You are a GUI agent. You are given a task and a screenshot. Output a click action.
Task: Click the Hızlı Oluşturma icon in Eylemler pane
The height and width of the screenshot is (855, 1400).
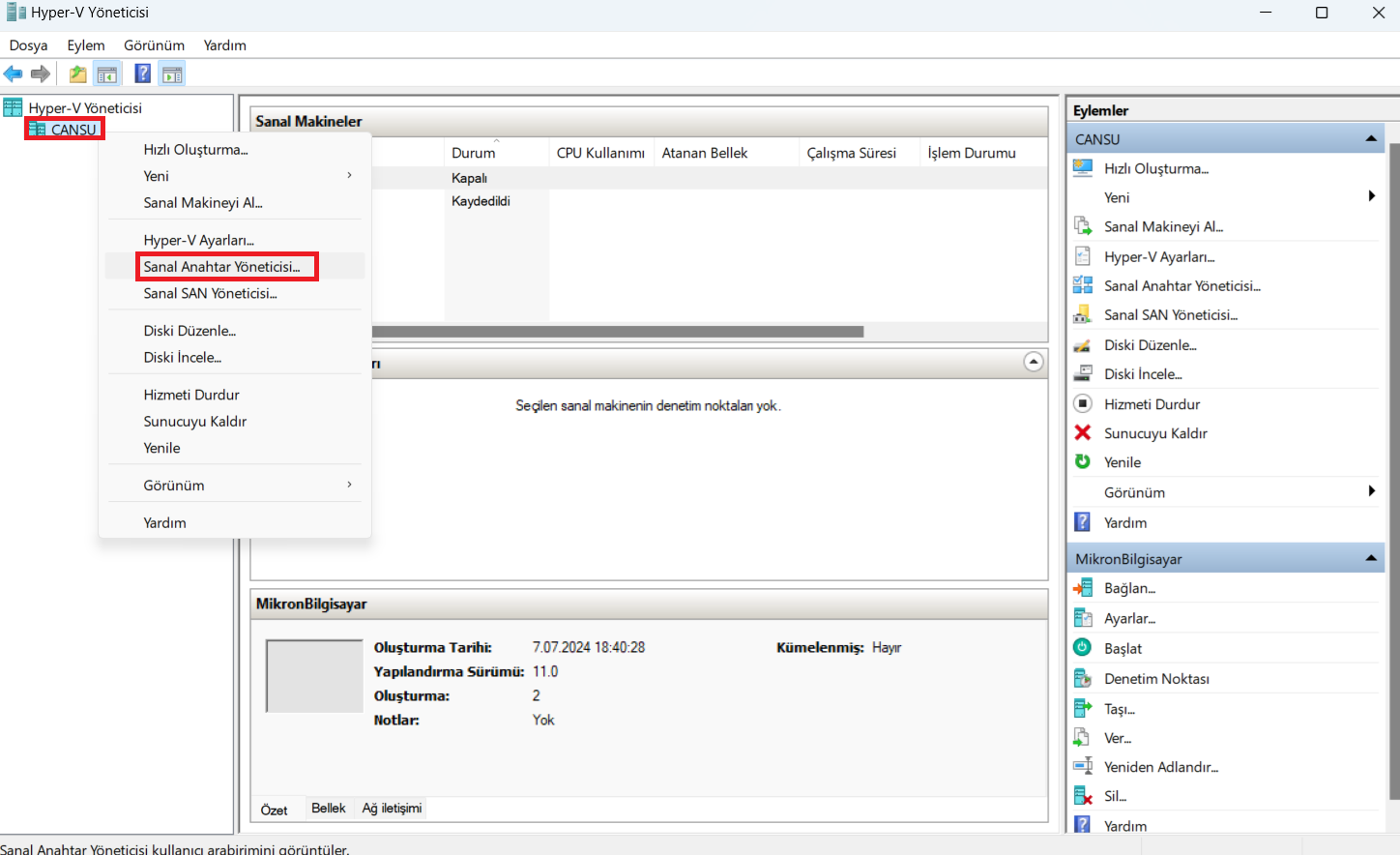coord(1083,168)
